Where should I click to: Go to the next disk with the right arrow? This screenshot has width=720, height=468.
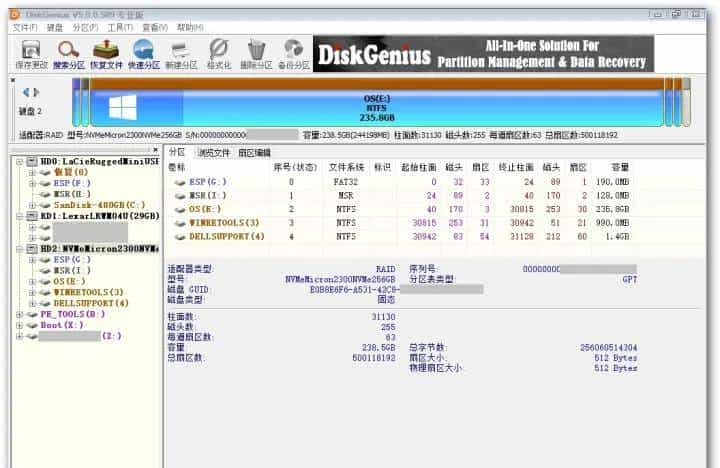[36, 92]
